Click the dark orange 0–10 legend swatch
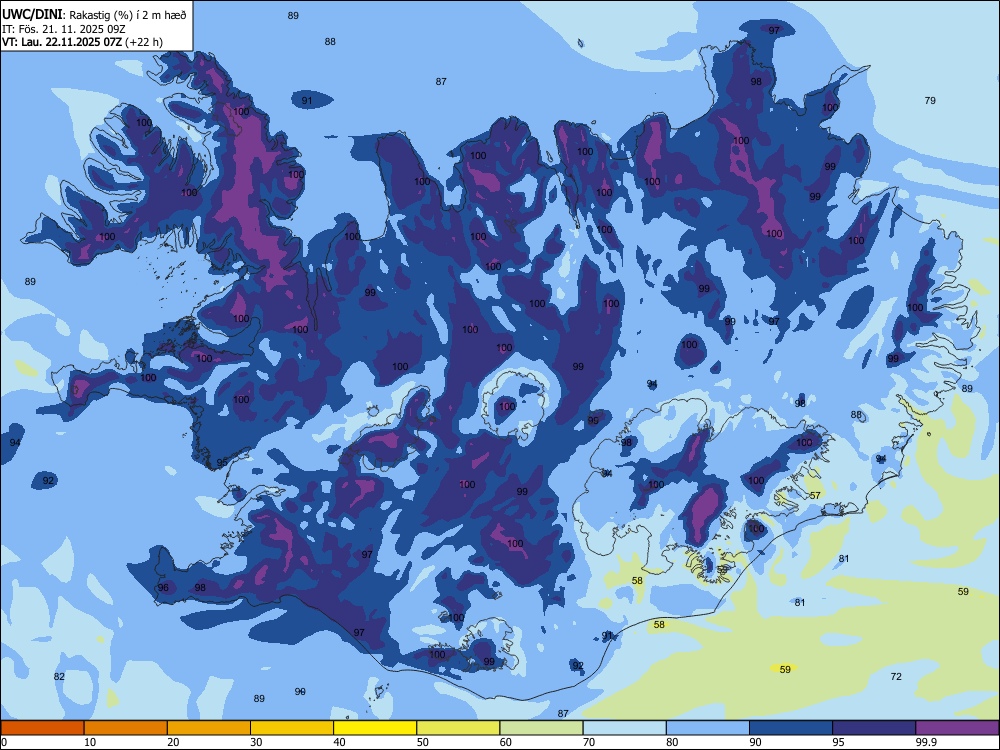Viewport: 1000px width, 750px height. coord(42,728)
